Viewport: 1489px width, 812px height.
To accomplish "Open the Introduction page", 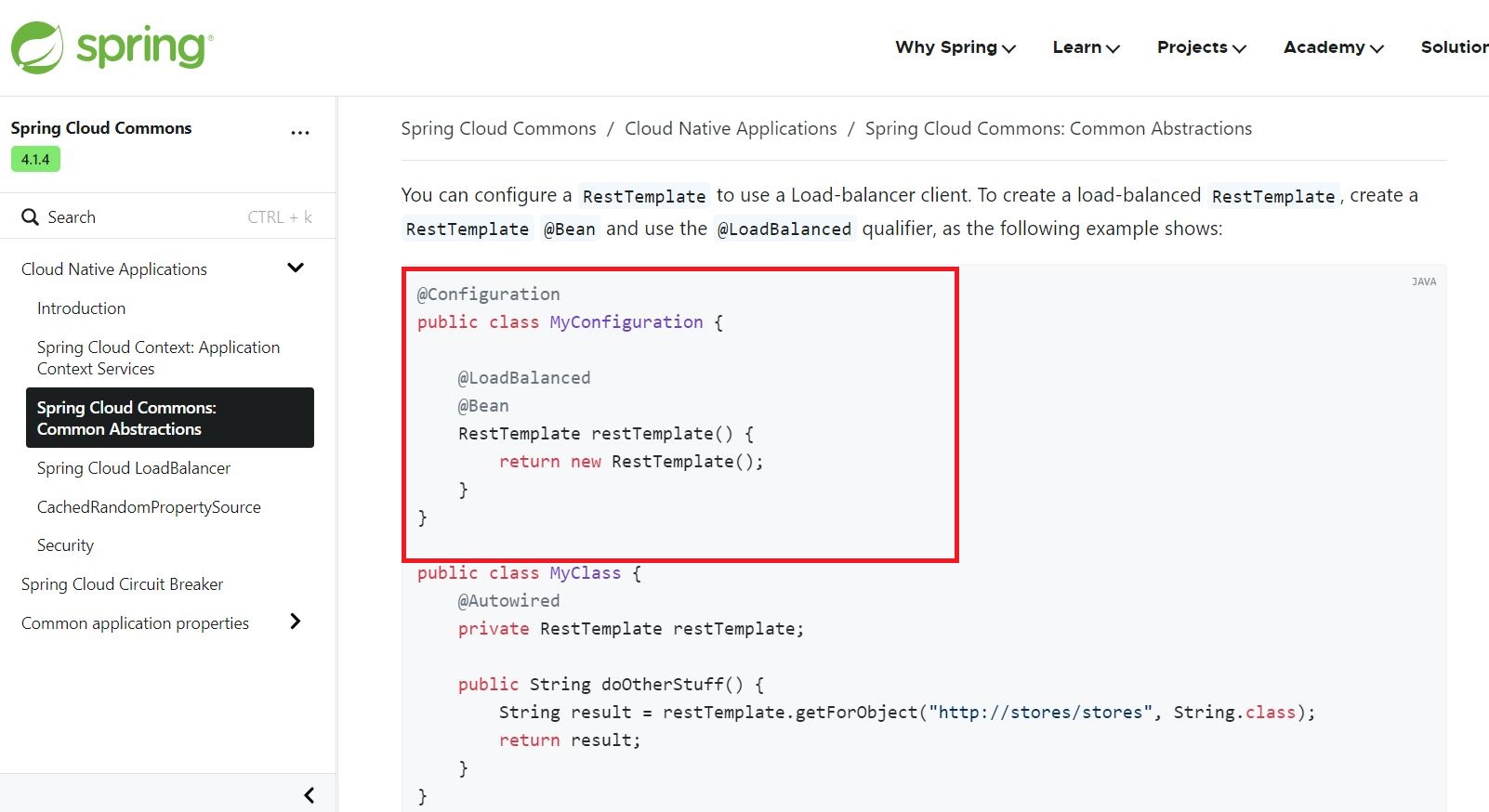I will [81, 308].
